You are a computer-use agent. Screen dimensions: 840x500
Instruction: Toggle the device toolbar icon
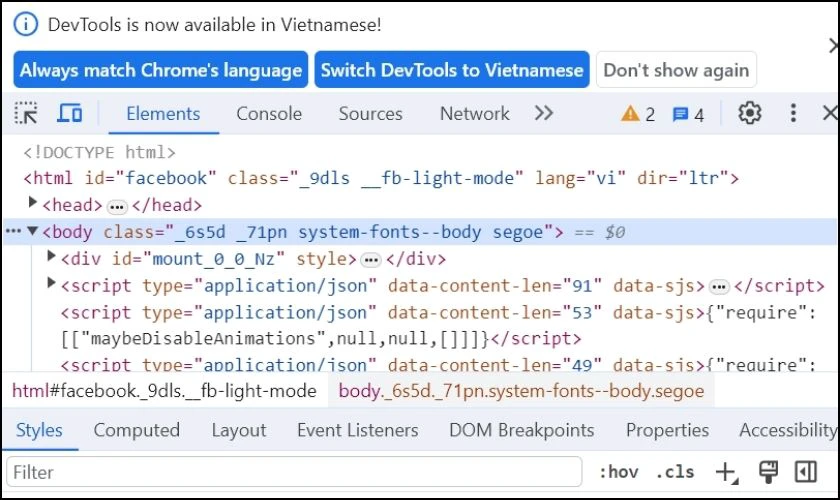(70, 114)
